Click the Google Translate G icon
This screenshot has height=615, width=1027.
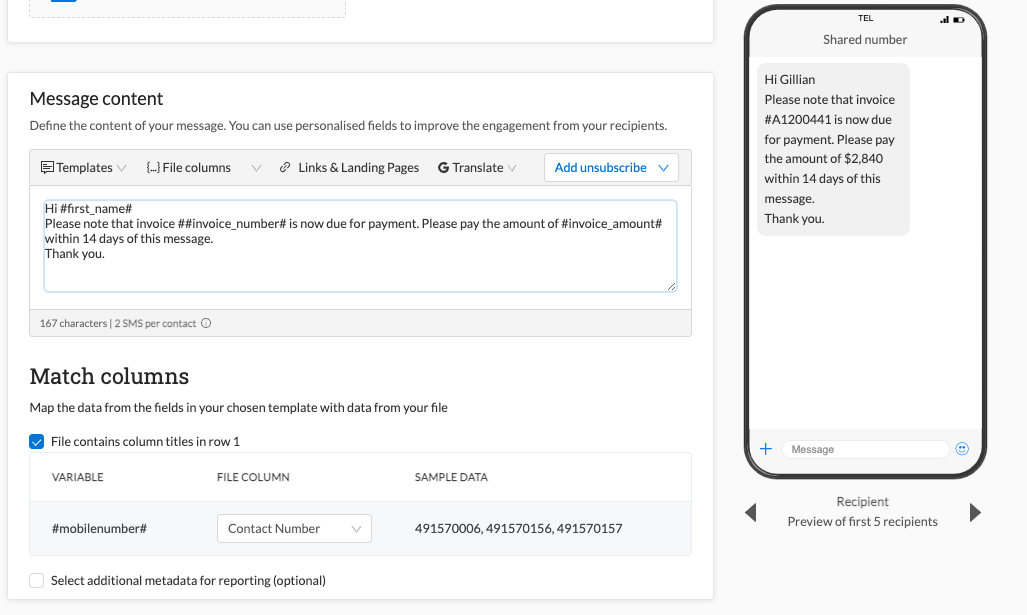point(443,168)
